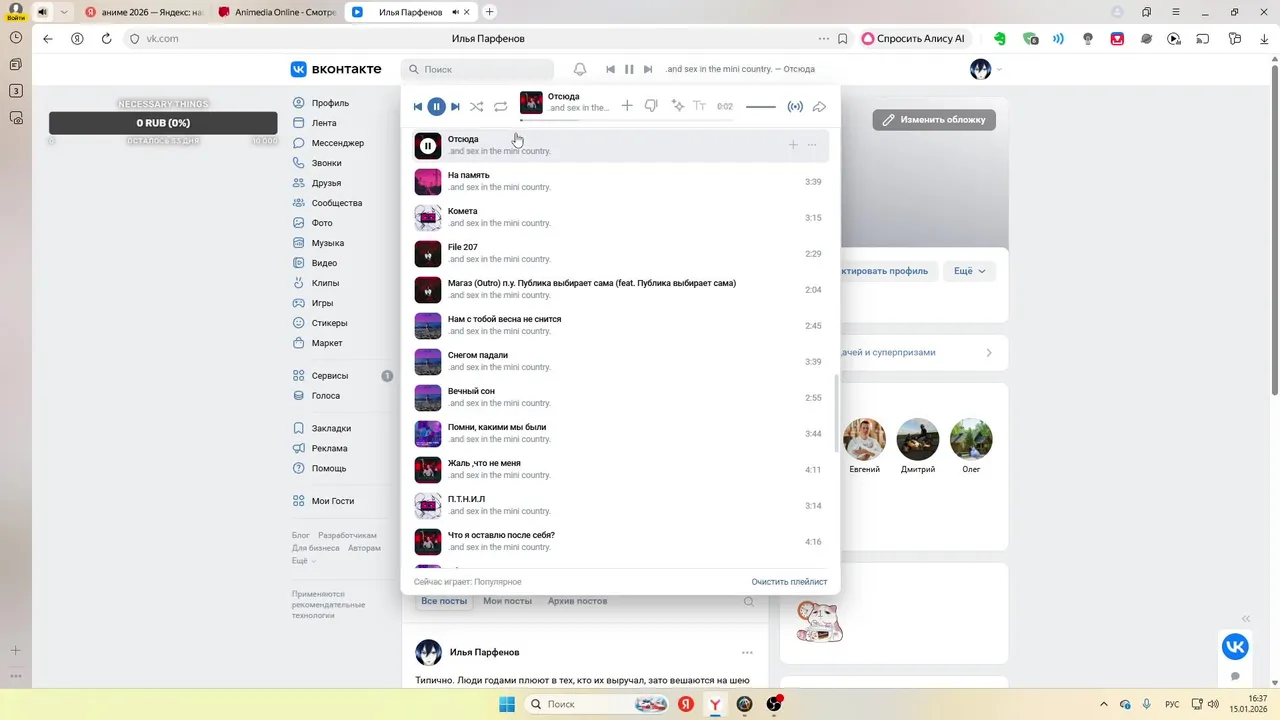The height and width of the screenshot is (720, 1280).
Task: Pause playback with the blue pause button
Action: tap(436, 106)
